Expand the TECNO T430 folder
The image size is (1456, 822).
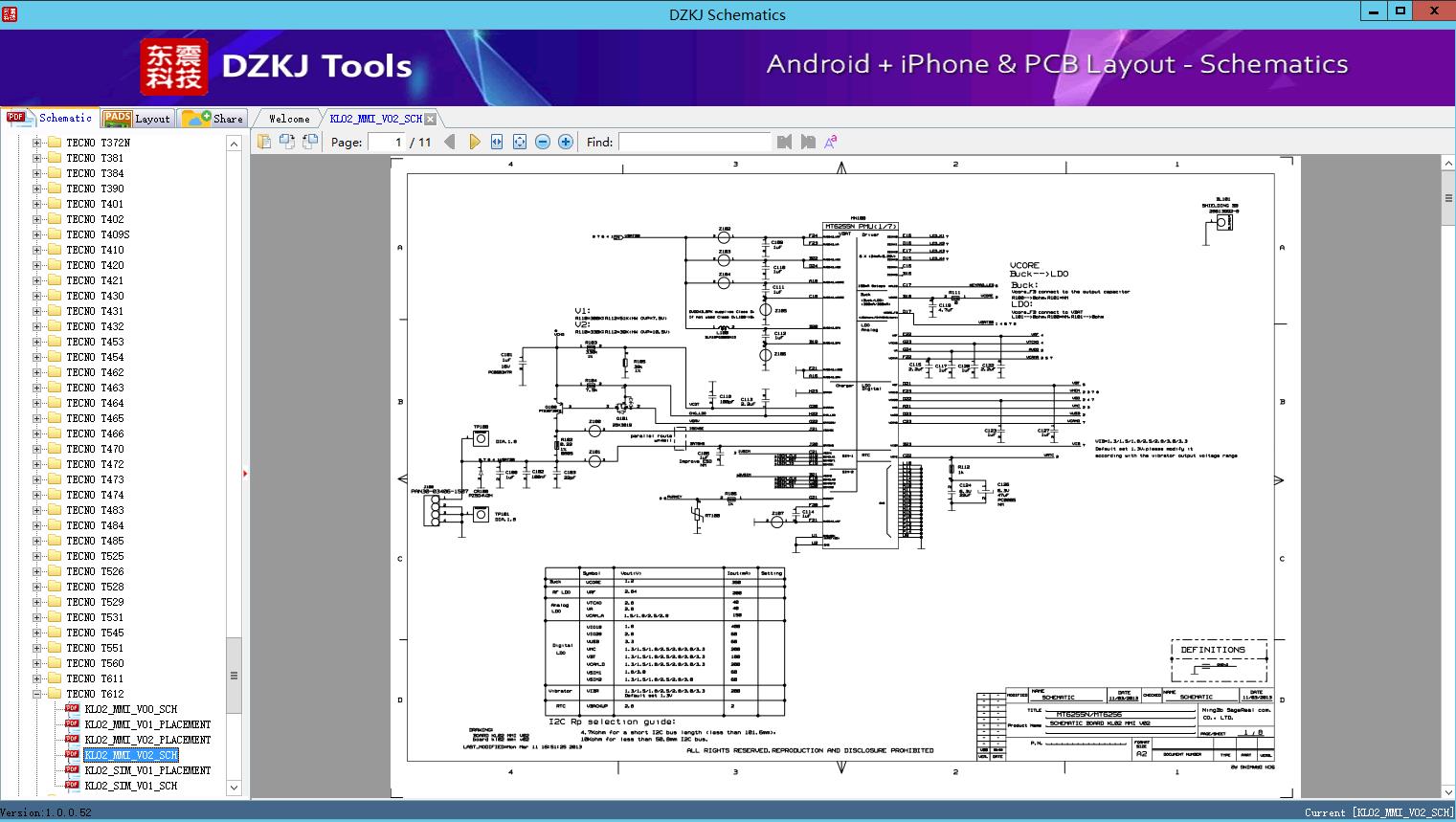(36, 296)
